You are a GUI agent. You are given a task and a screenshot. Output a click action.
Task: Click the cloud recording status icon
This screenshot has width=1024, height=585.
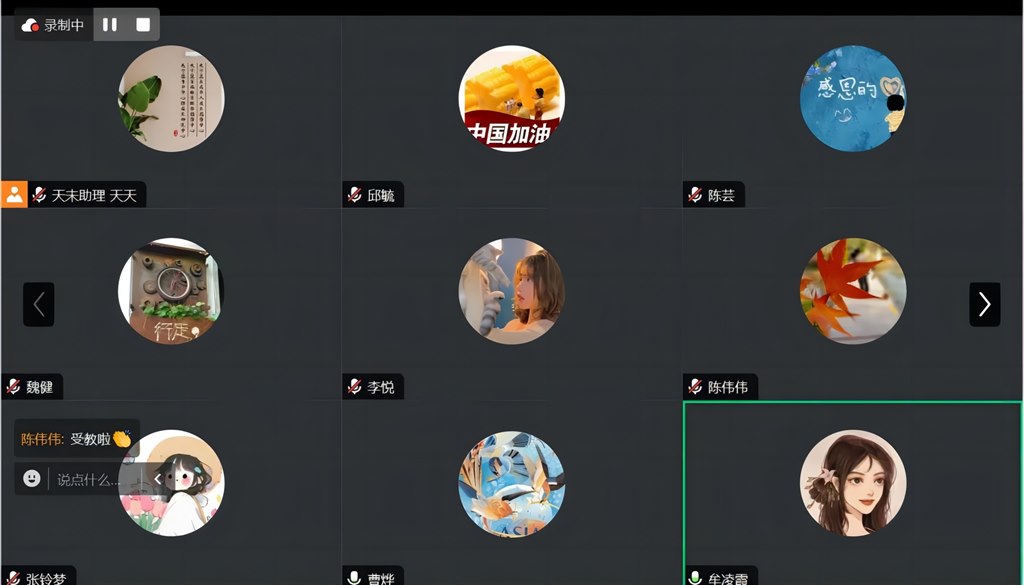tap(30, 25)
